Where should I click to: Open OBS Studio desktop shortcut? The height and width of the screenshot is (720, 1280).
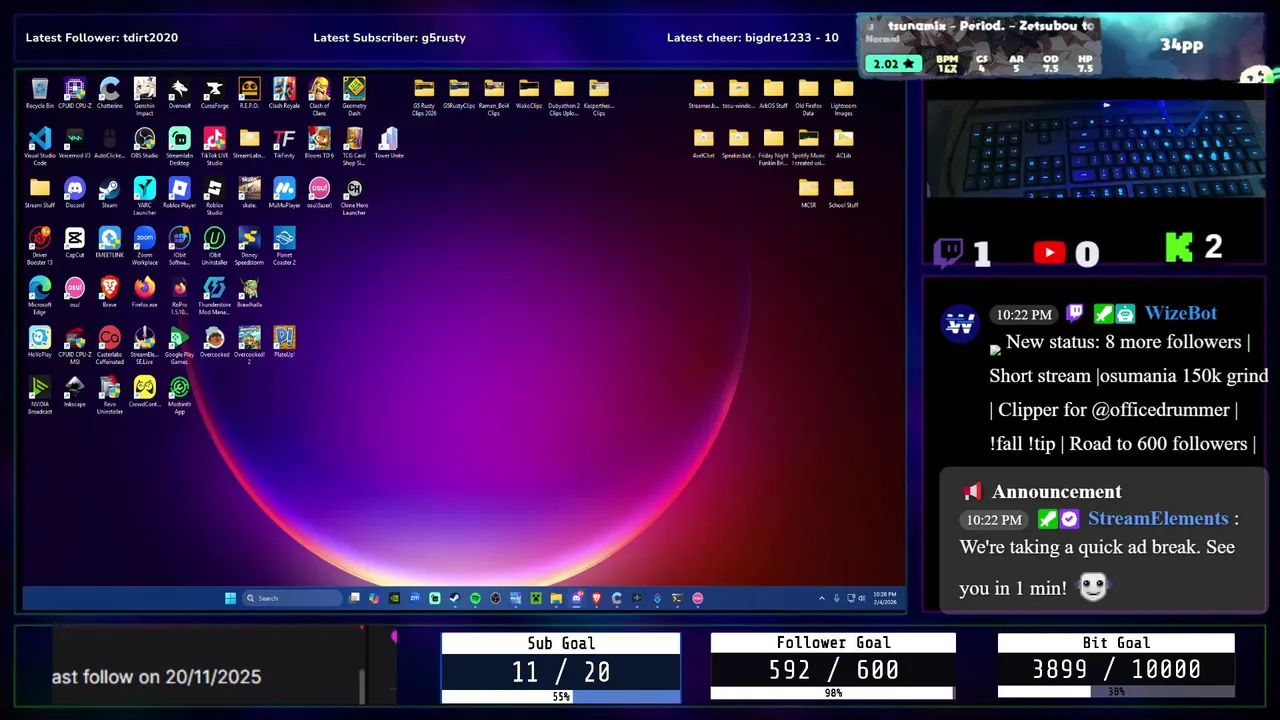(x=145, y=142)
